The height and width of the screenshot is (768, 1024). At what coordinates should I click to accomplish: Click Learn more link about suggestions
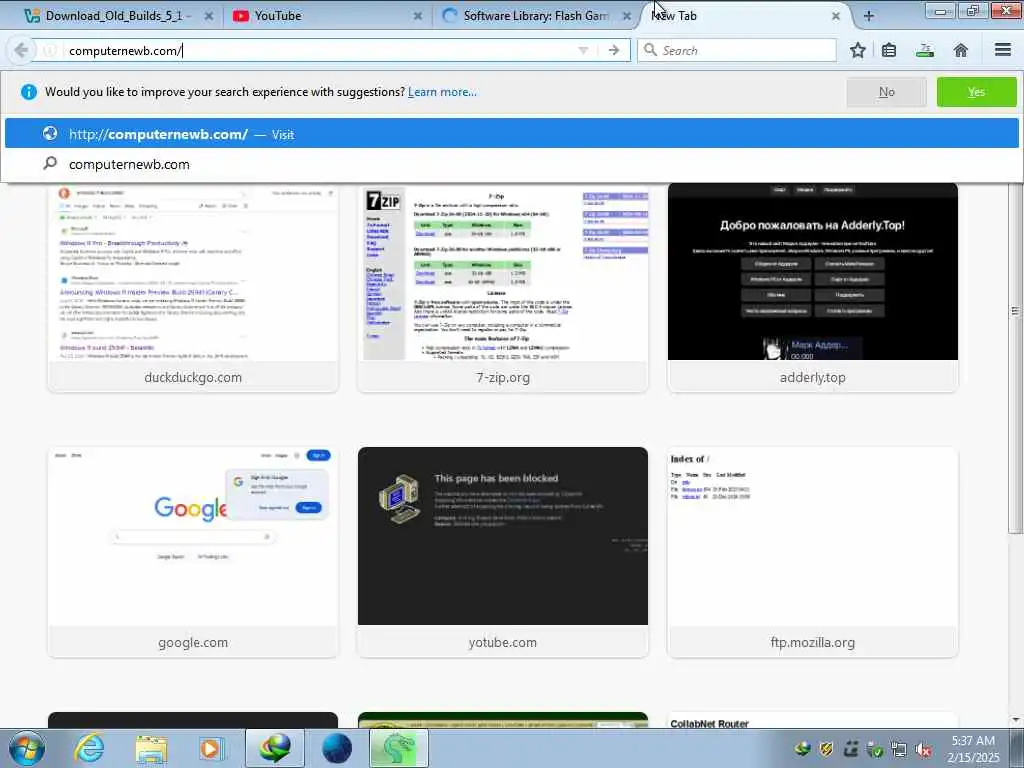tap(442, 92)
